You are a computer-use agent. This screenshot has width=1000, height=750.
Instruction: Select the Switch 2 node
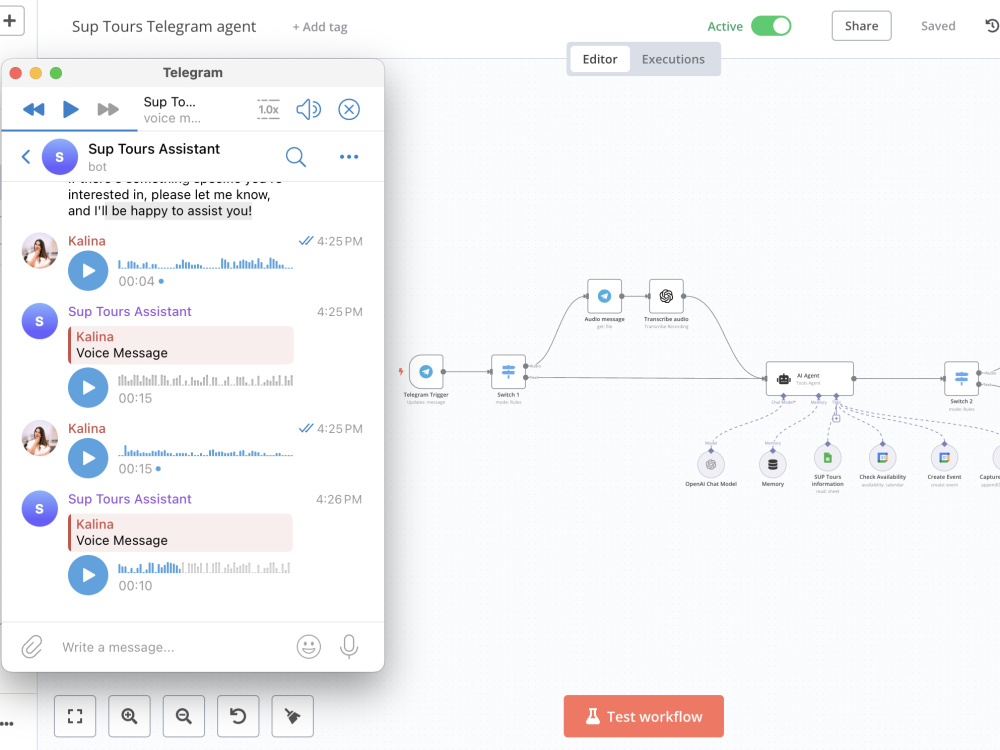tap(961, 378)
